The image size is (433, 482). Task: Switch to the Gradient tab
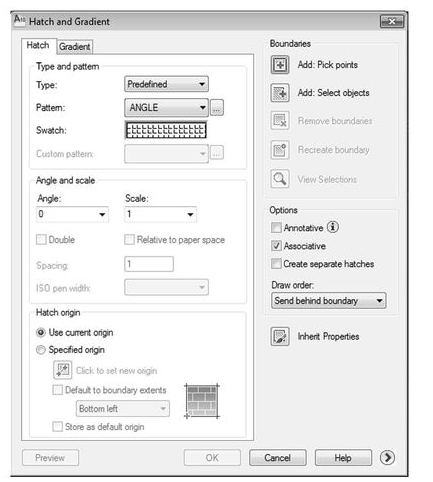[x=74, y=47]
